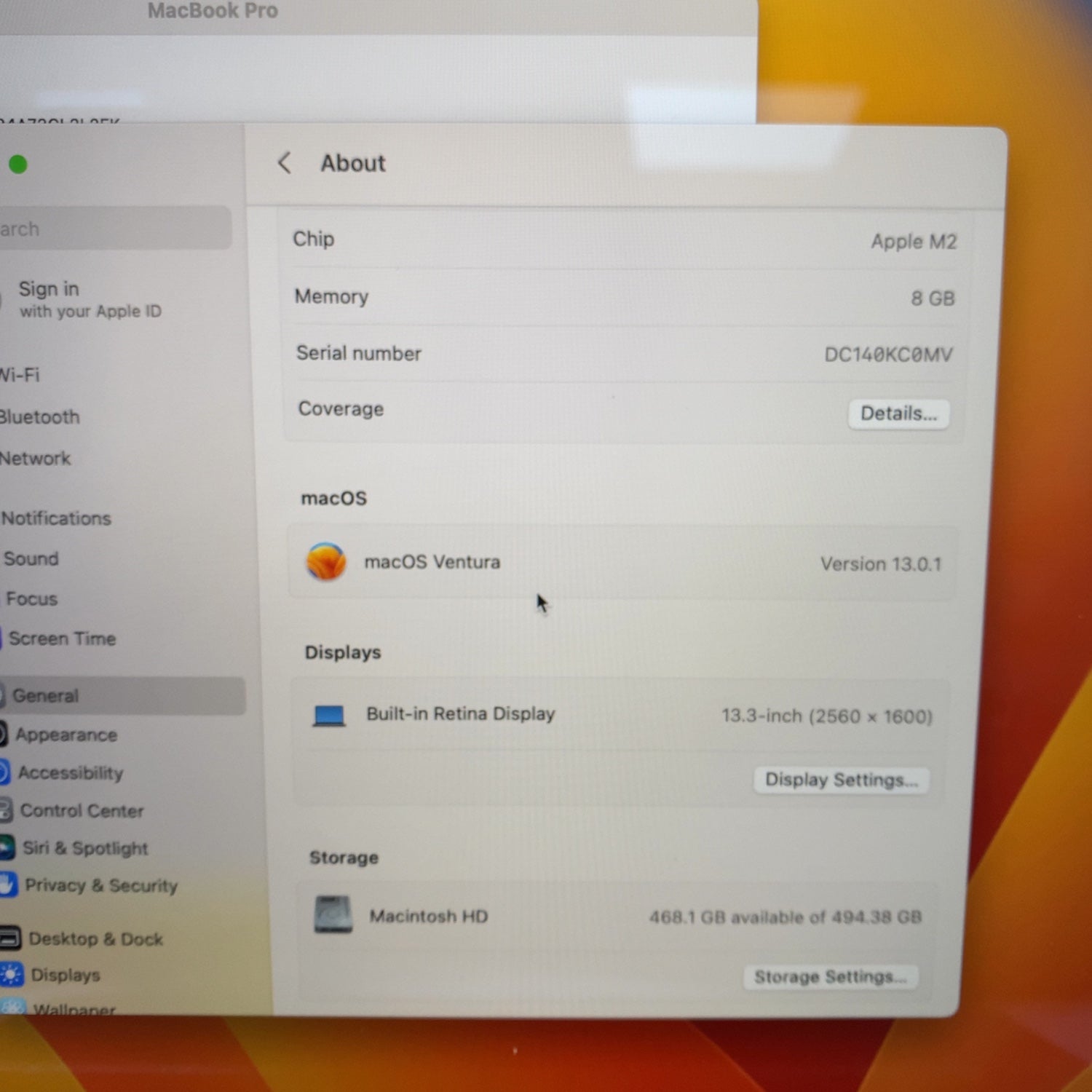Click Version 13.0.1 text
The height and width of the screenshot is (1092, 1092).
[x=881, y=564]
